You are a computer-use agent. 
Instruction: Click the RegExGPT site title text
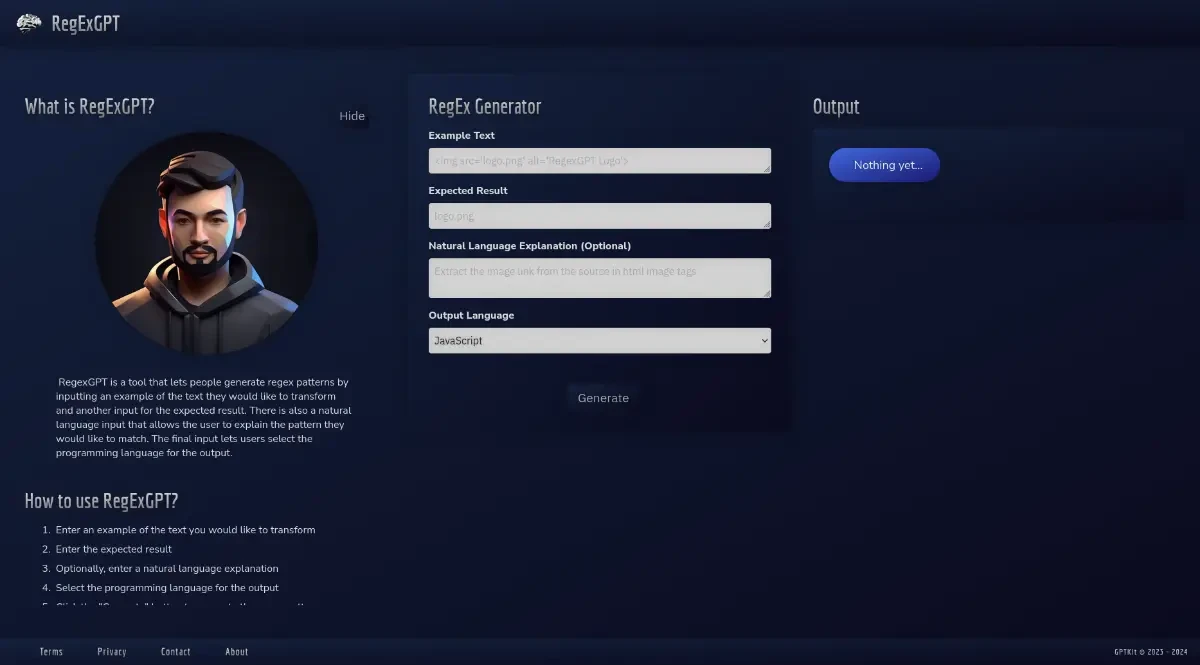click(x=85, y=23)
